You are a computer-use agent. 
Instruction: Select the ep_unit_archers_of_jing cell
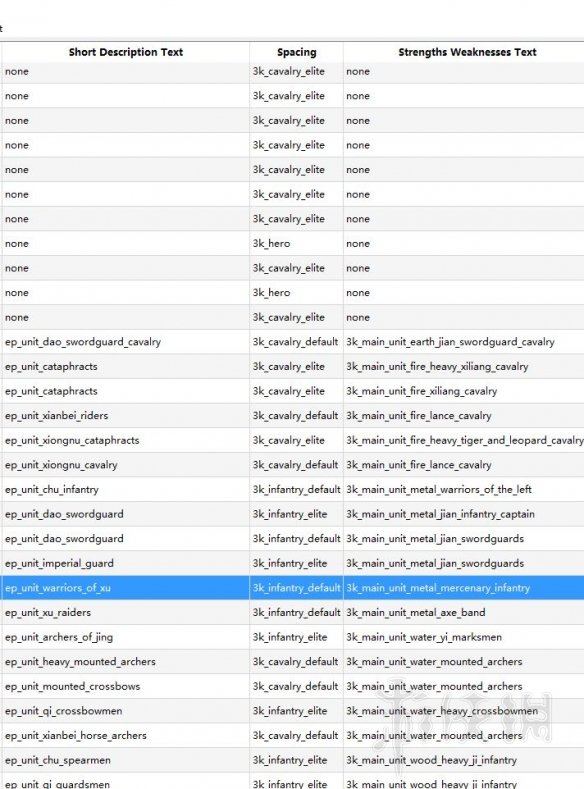pyautogui.click(x=125, y=637)
